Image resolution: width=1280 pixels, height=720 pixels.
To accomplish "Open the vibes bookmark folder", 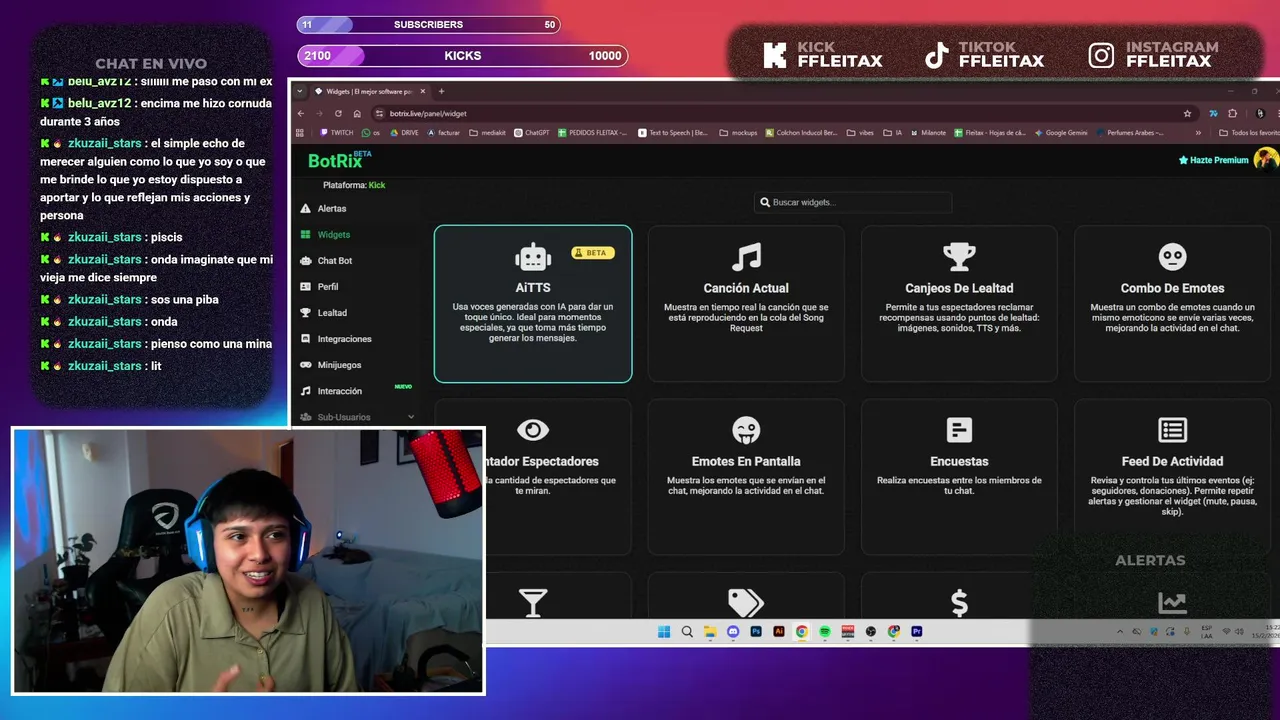I will [863, 132].
